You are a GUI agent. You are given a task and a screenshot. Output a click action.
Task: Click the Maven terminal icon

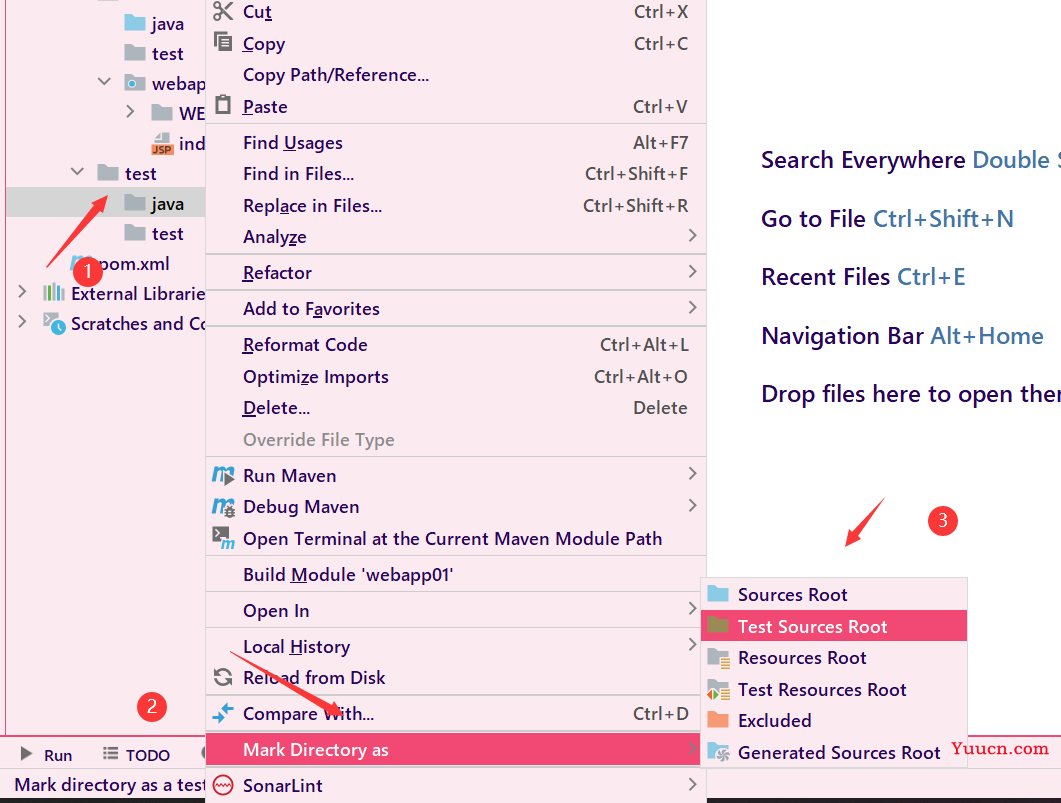(223, 538)
